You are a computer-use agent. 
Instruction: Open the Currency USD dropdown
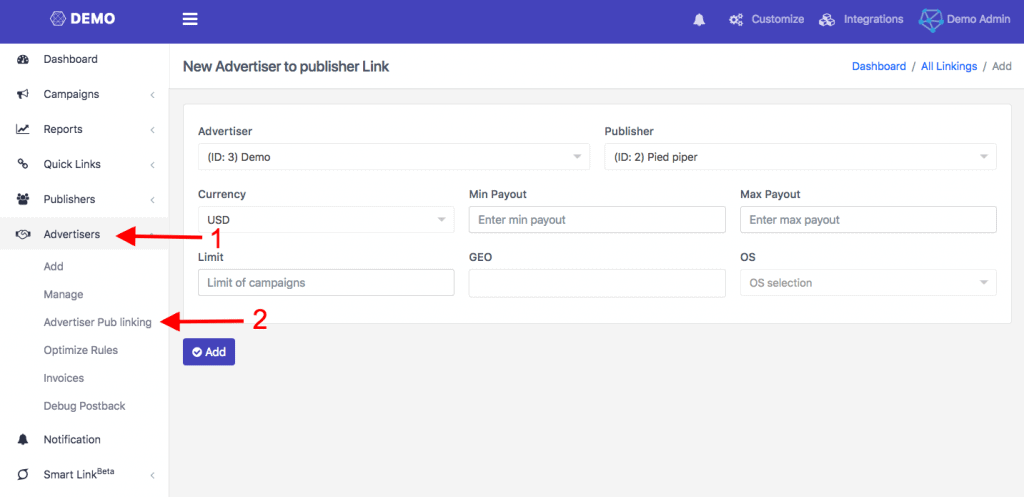click(326, 220)
